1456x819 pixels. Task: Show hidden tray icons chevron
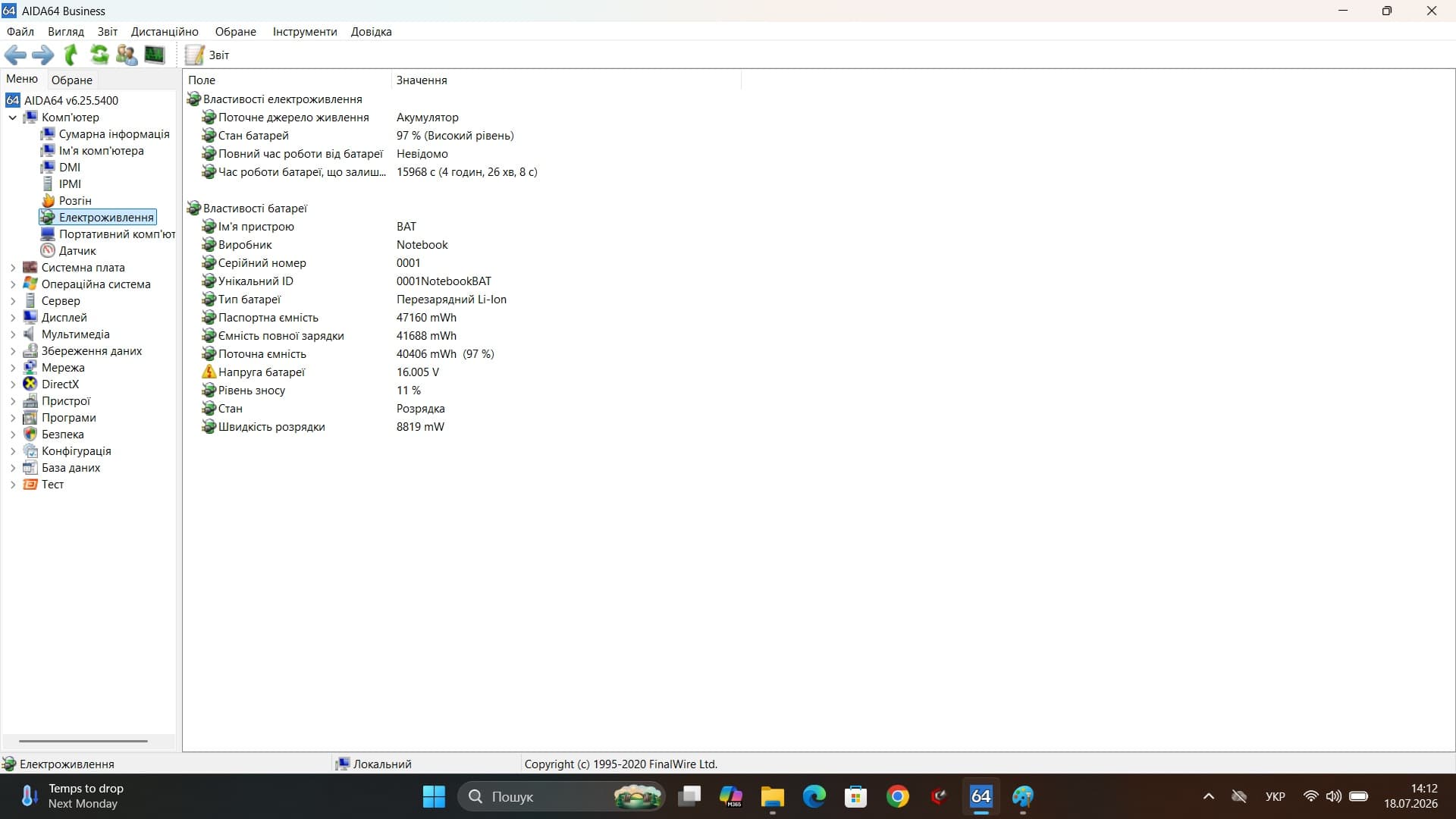click(1209, 796)
